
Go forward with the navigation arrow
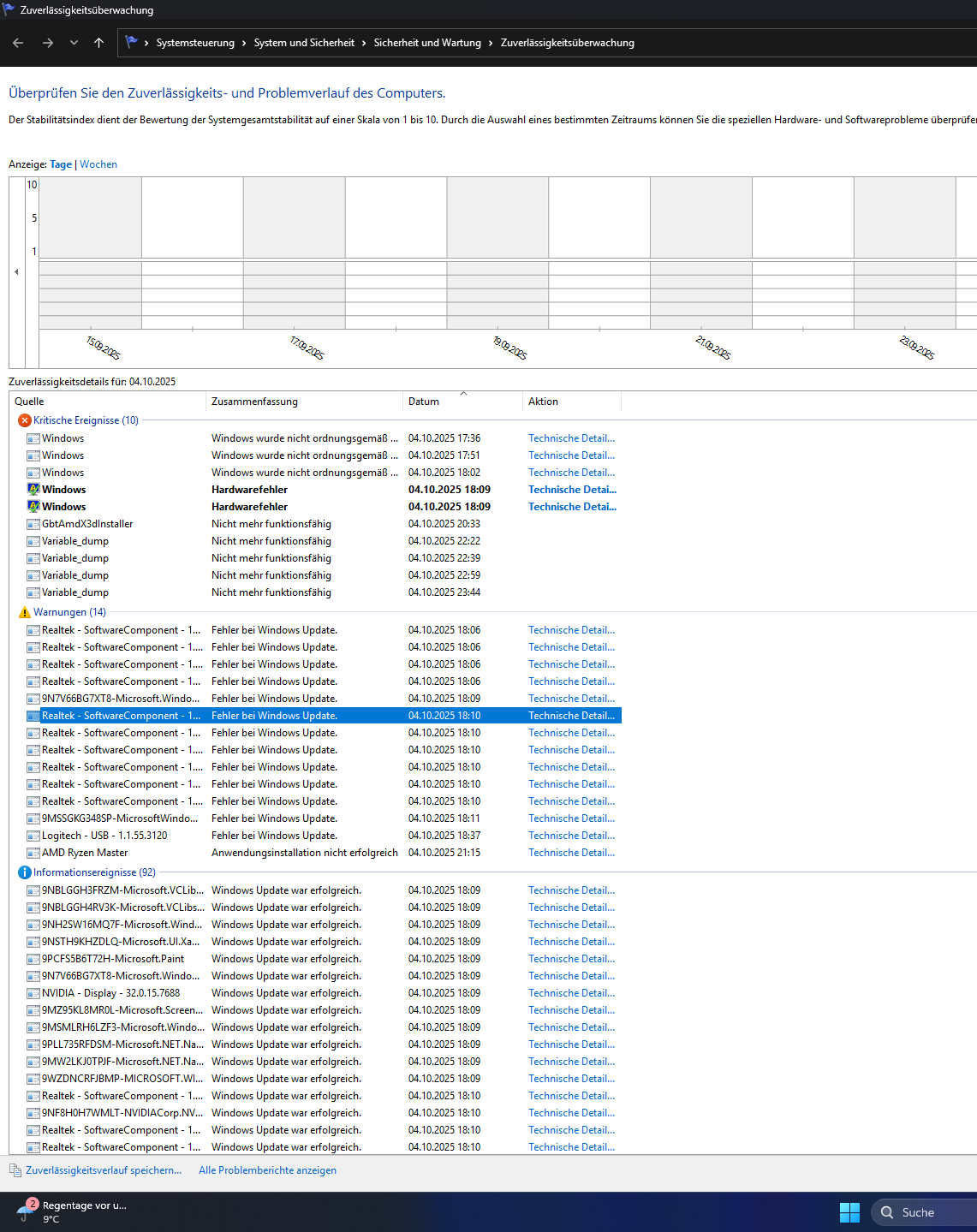click(48, 43)
